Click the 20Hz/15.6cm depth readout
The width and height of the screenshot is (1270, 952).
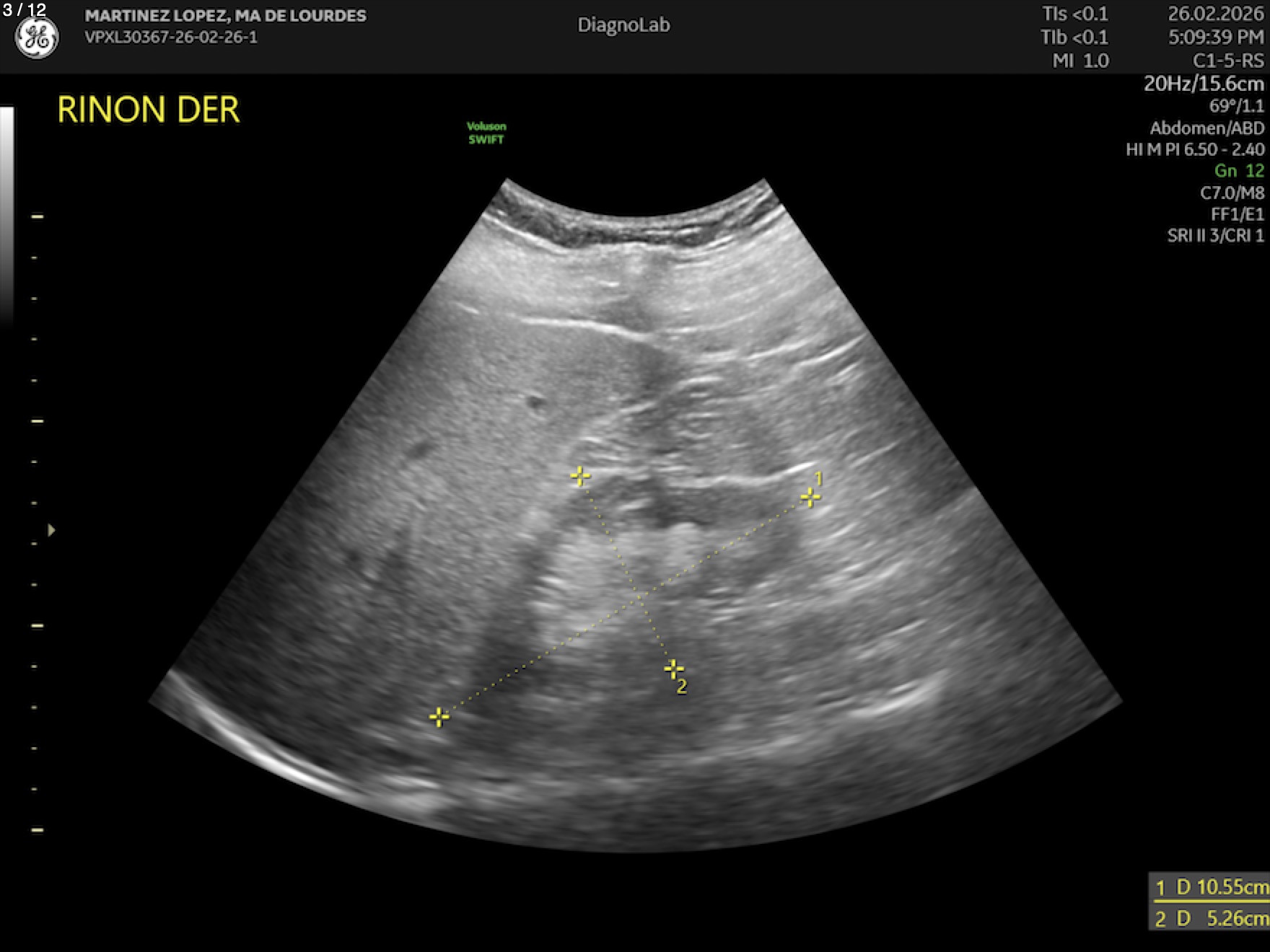click(x=1203, y=84)
